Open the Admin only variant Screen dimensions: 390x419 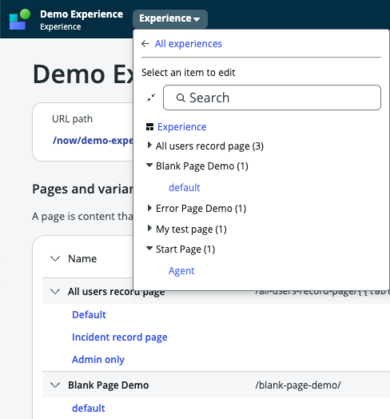(x=98, y=360)
